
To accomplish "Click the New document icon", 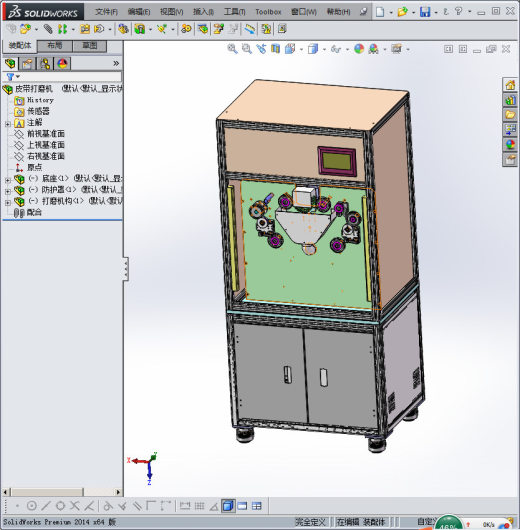I will point(380,12).
